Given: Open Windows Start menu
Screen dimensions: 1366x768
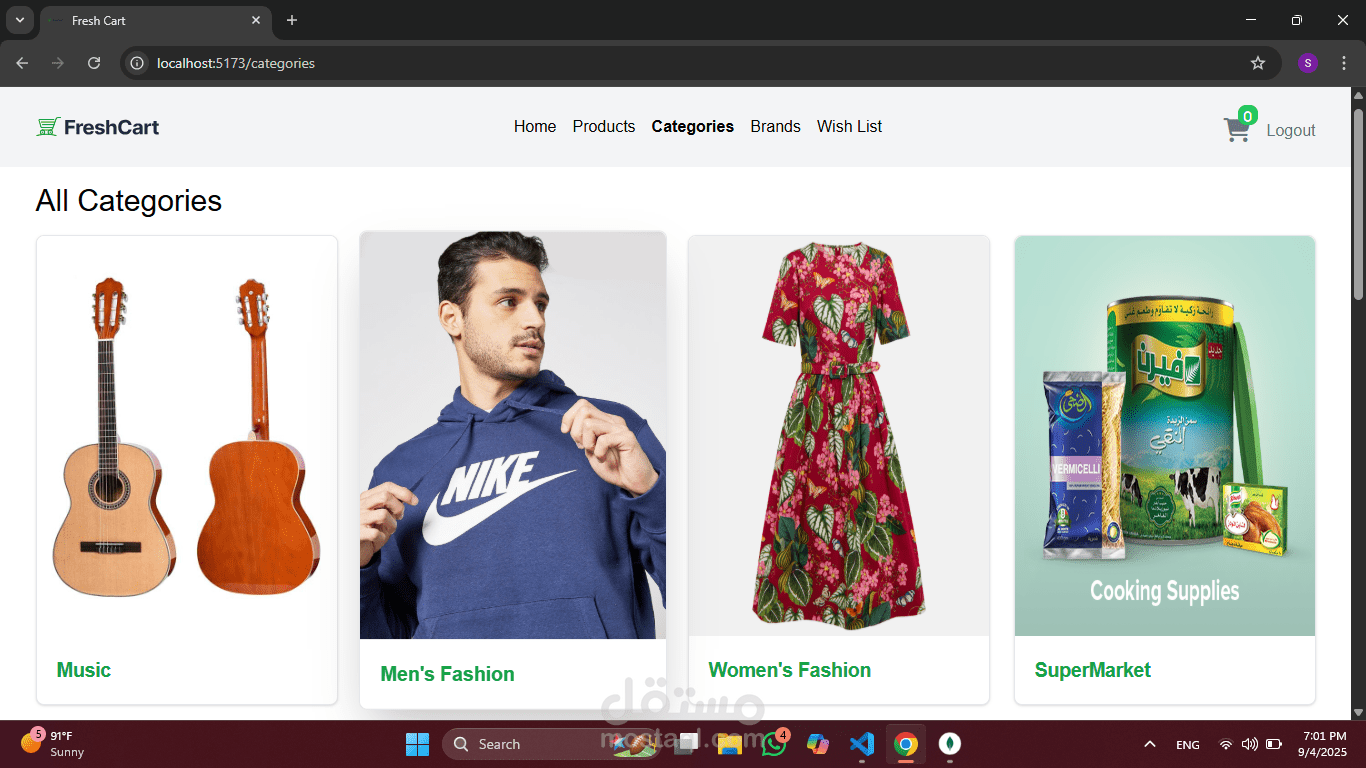Looking at the screenshot, I should (417, 744).
